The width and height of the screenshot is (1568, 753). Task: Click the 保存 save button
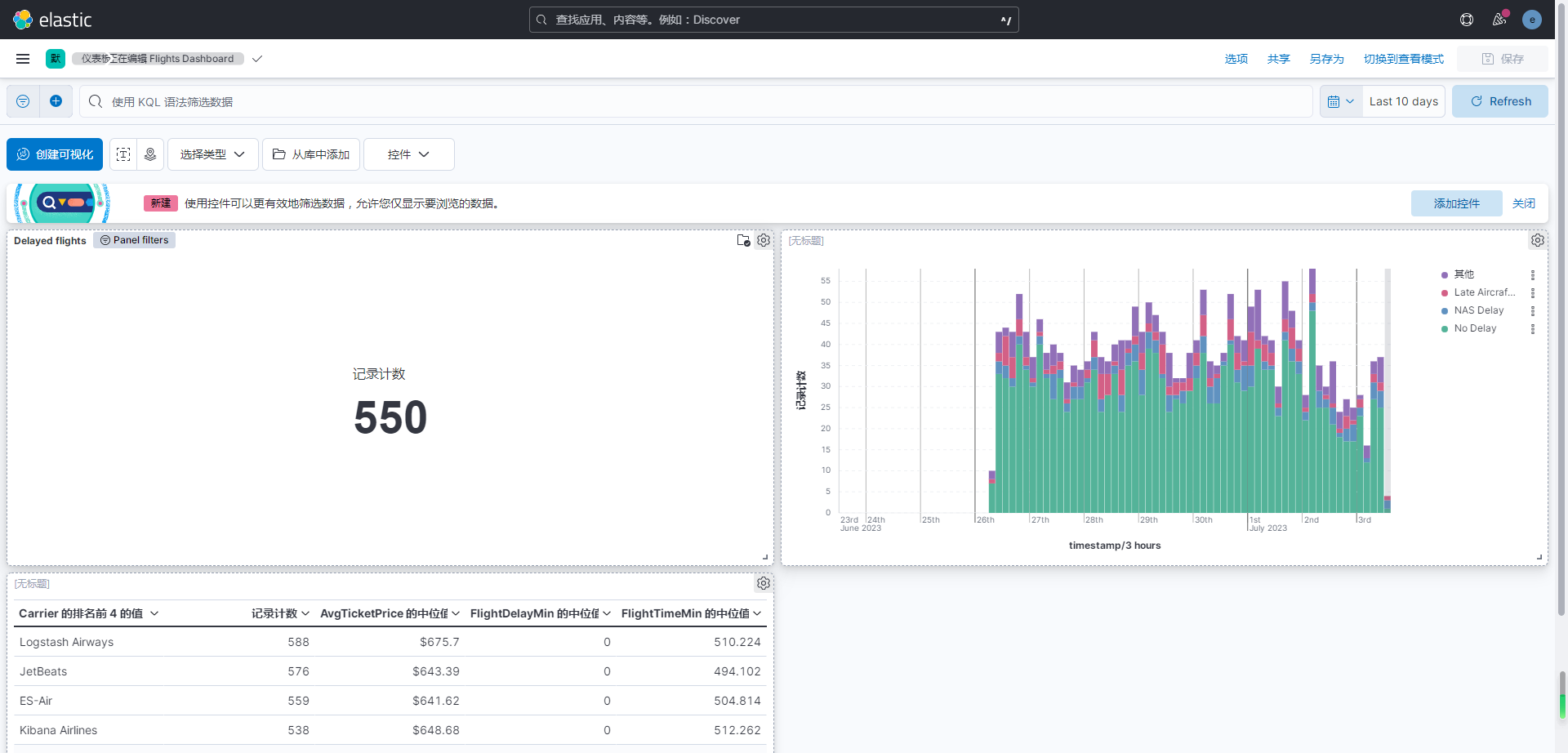click(x=1503, y=59)
